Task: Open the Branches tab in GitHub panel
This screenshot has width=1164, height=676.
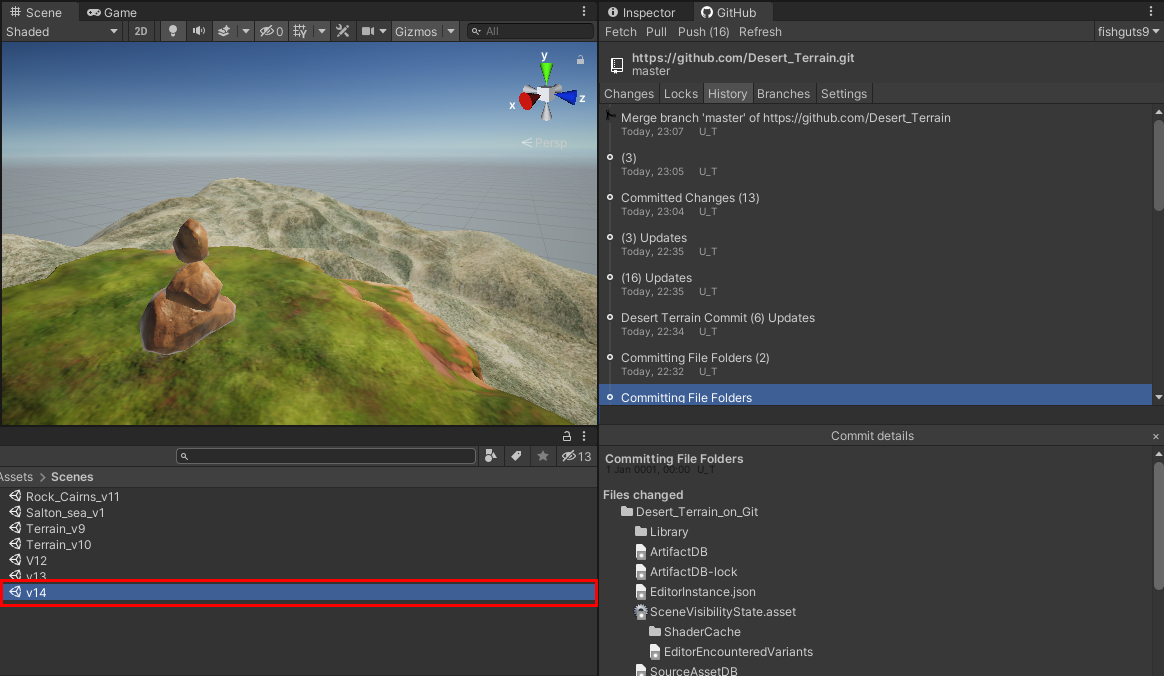Action: pyautogui.click(x=783, y=93)
